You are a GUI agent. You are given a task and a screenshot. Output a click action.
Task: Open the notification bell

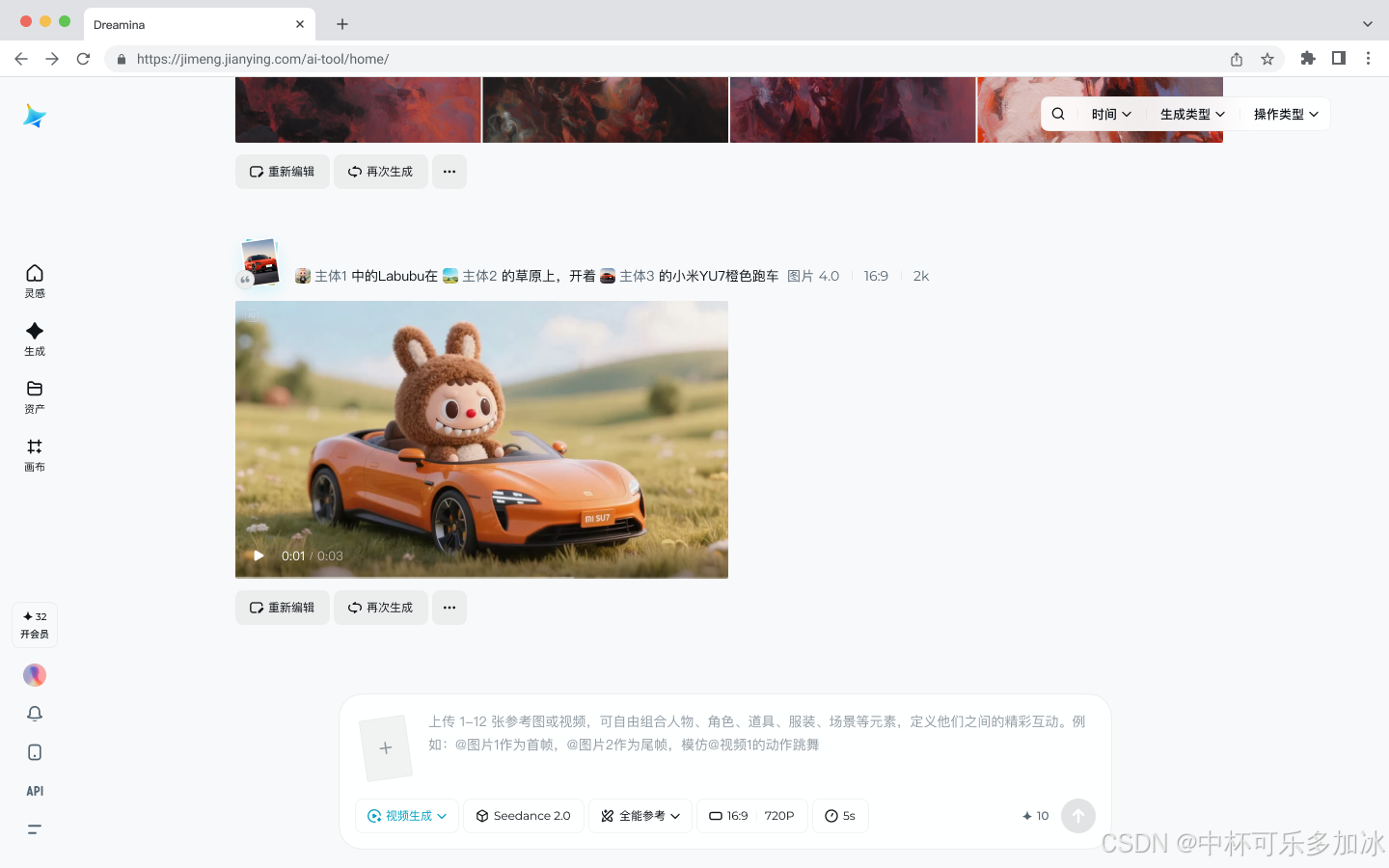pos(34,714)
